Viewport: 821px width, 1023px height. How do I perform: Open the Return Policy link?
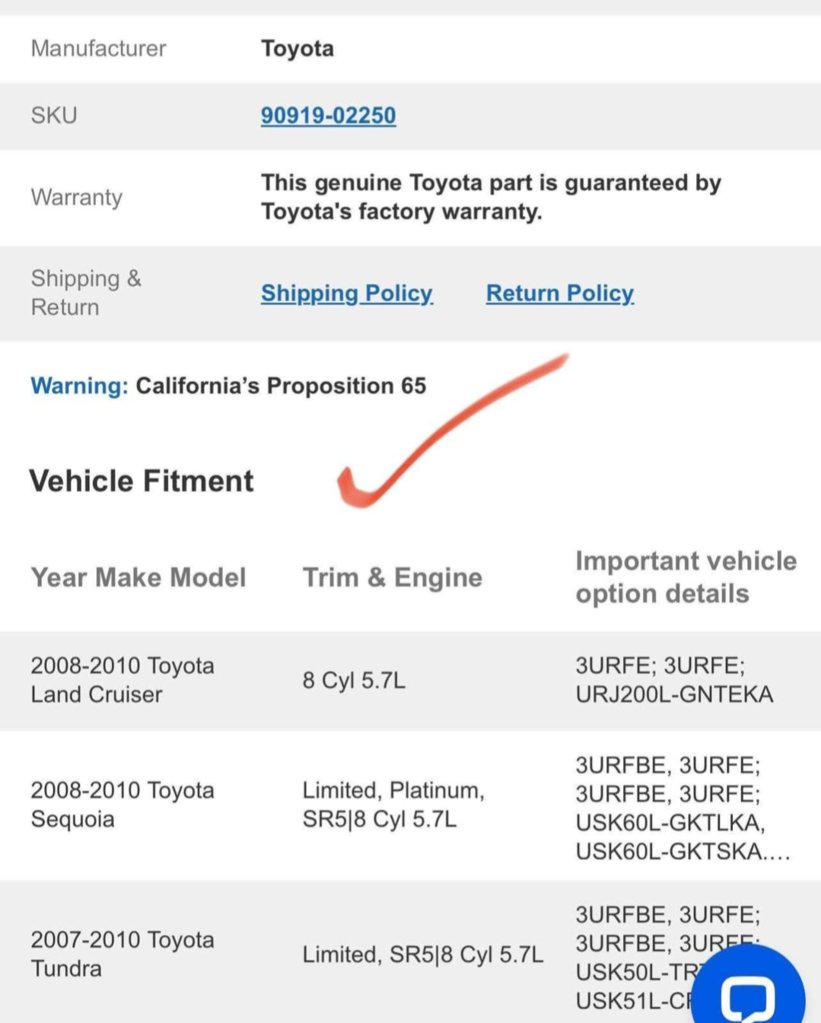click(559, 294)
